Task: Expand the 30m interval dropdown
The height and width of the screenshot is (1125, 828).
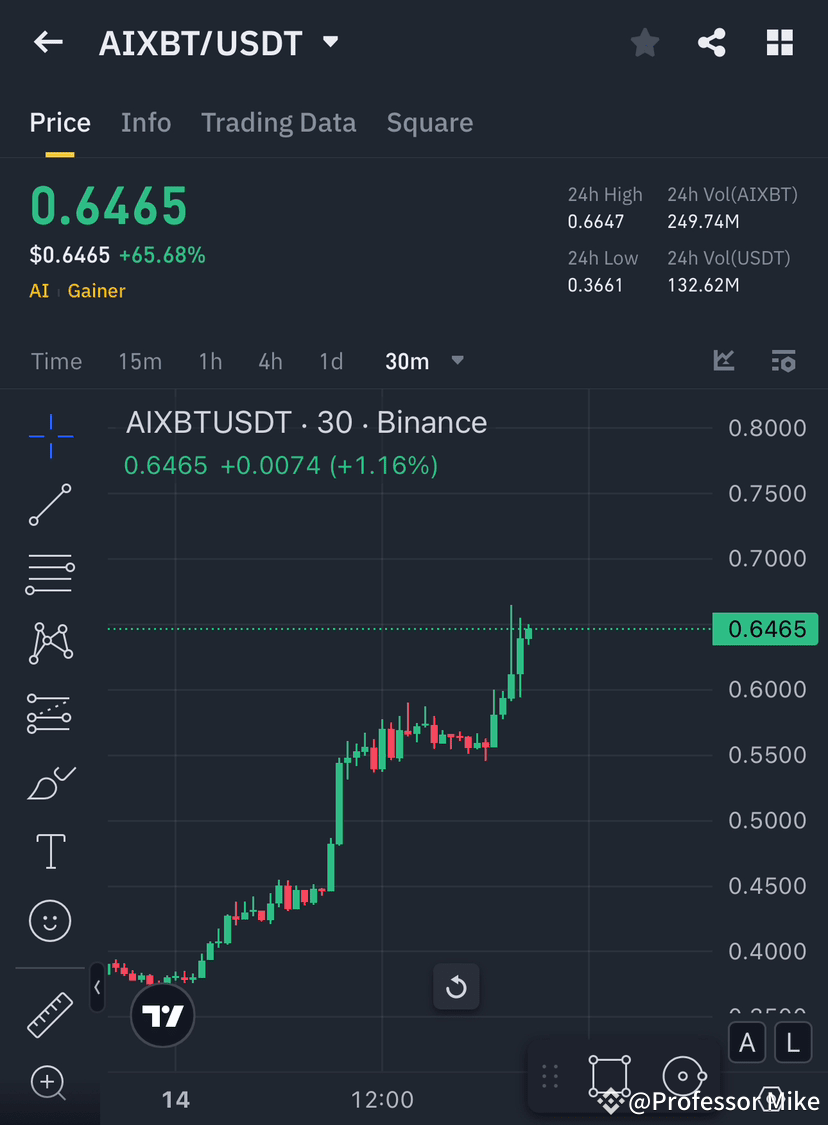Action: 457,362
